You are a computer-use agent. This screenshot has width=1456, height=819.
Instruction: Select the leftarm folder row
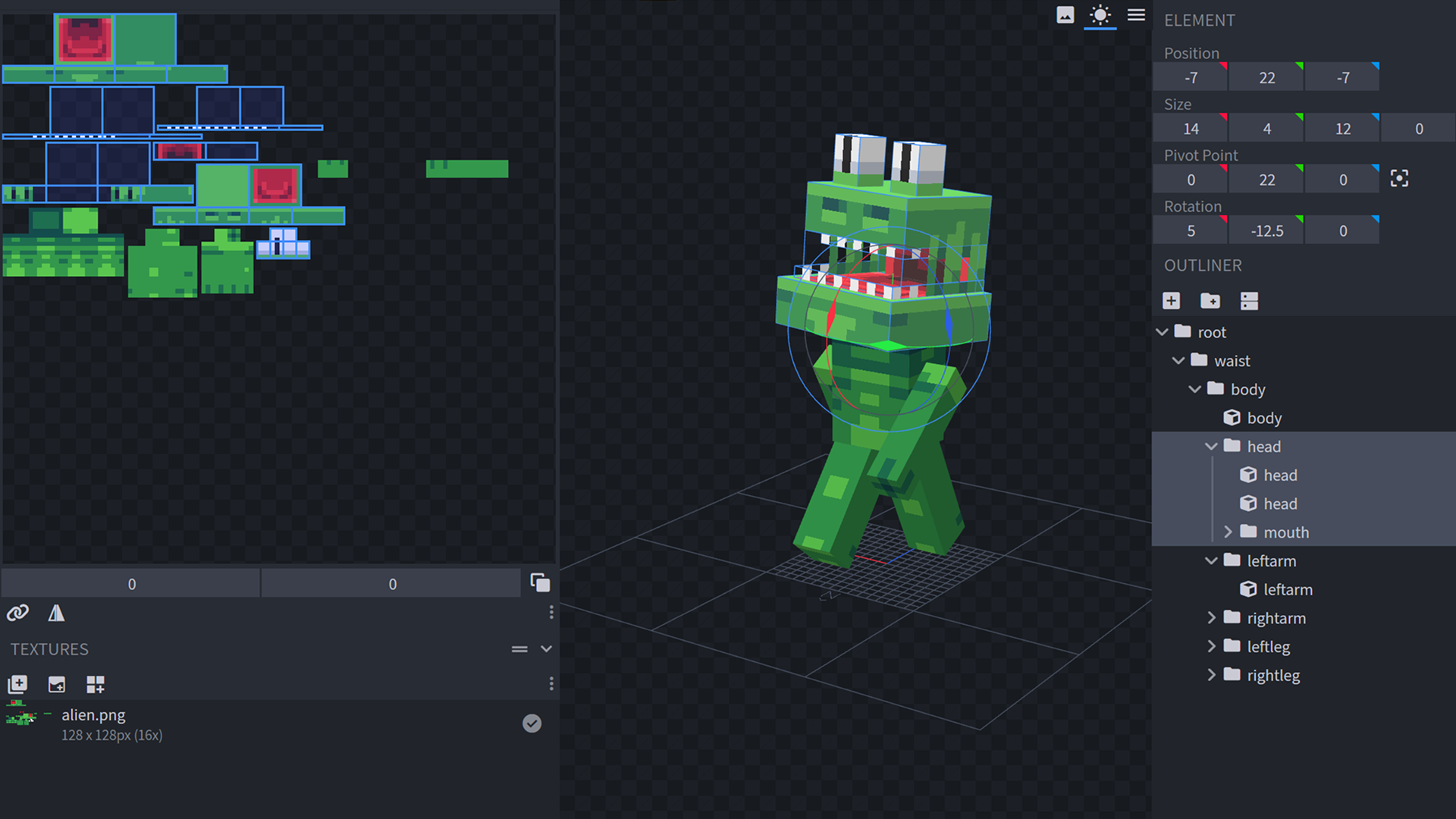tap(1304, 561)
